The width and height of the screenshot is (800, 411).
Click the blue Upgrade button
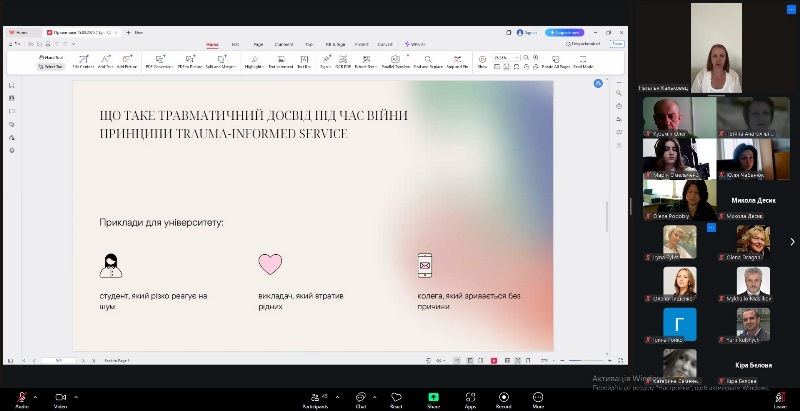(564, 32)
